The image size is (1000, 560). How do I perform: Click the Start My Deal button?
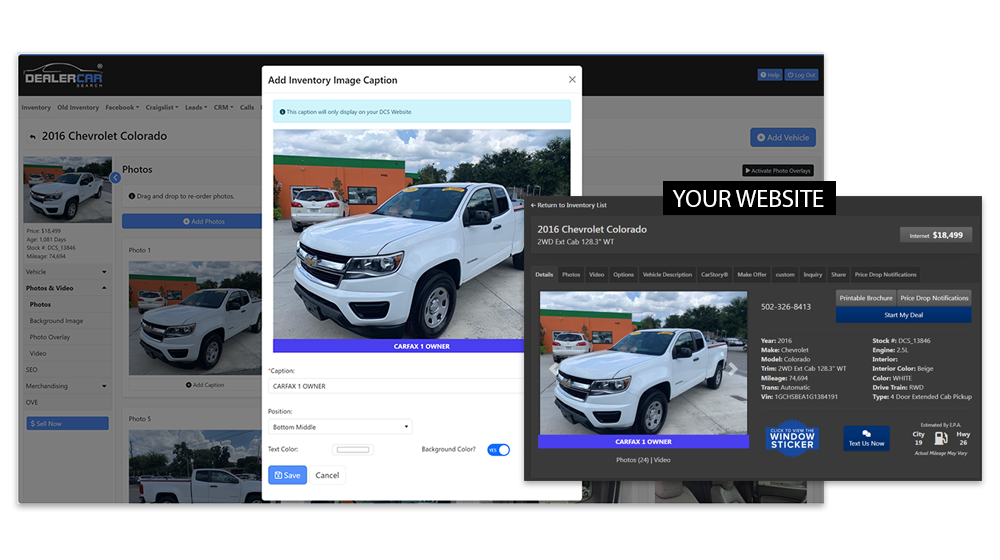click(x=903, y=315)
